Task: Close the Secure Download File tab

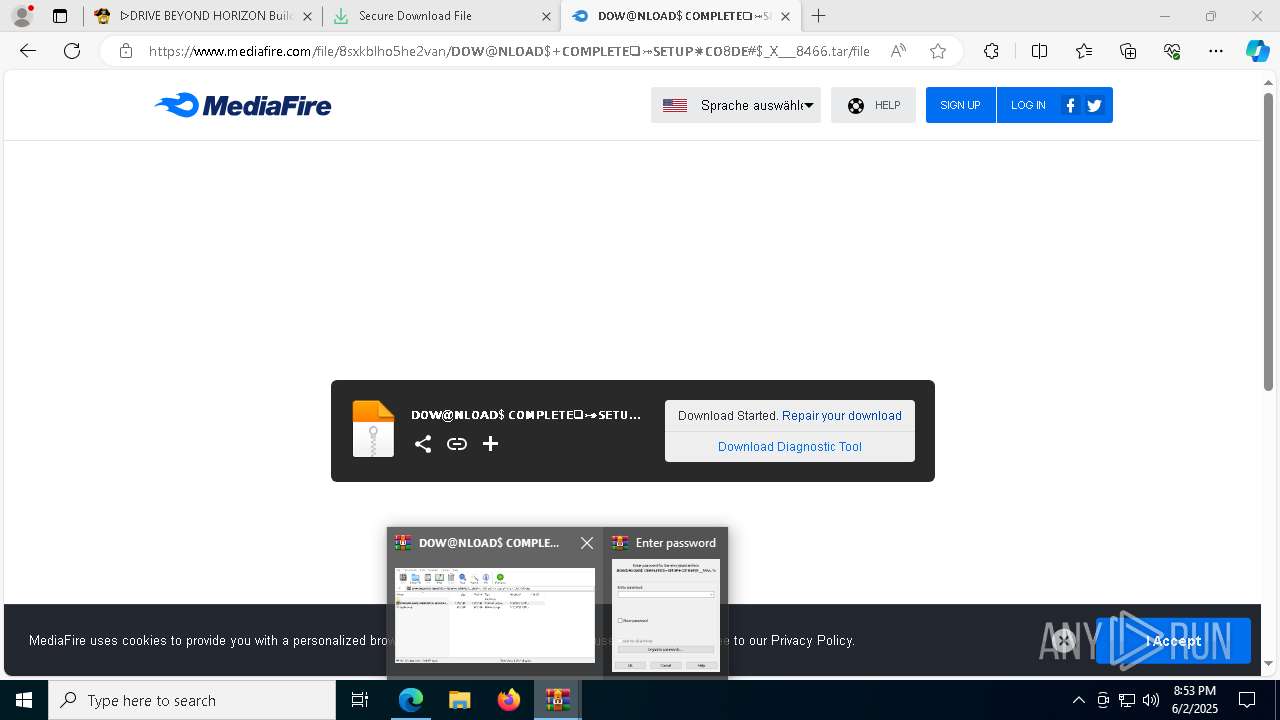Action: (546, 16)
